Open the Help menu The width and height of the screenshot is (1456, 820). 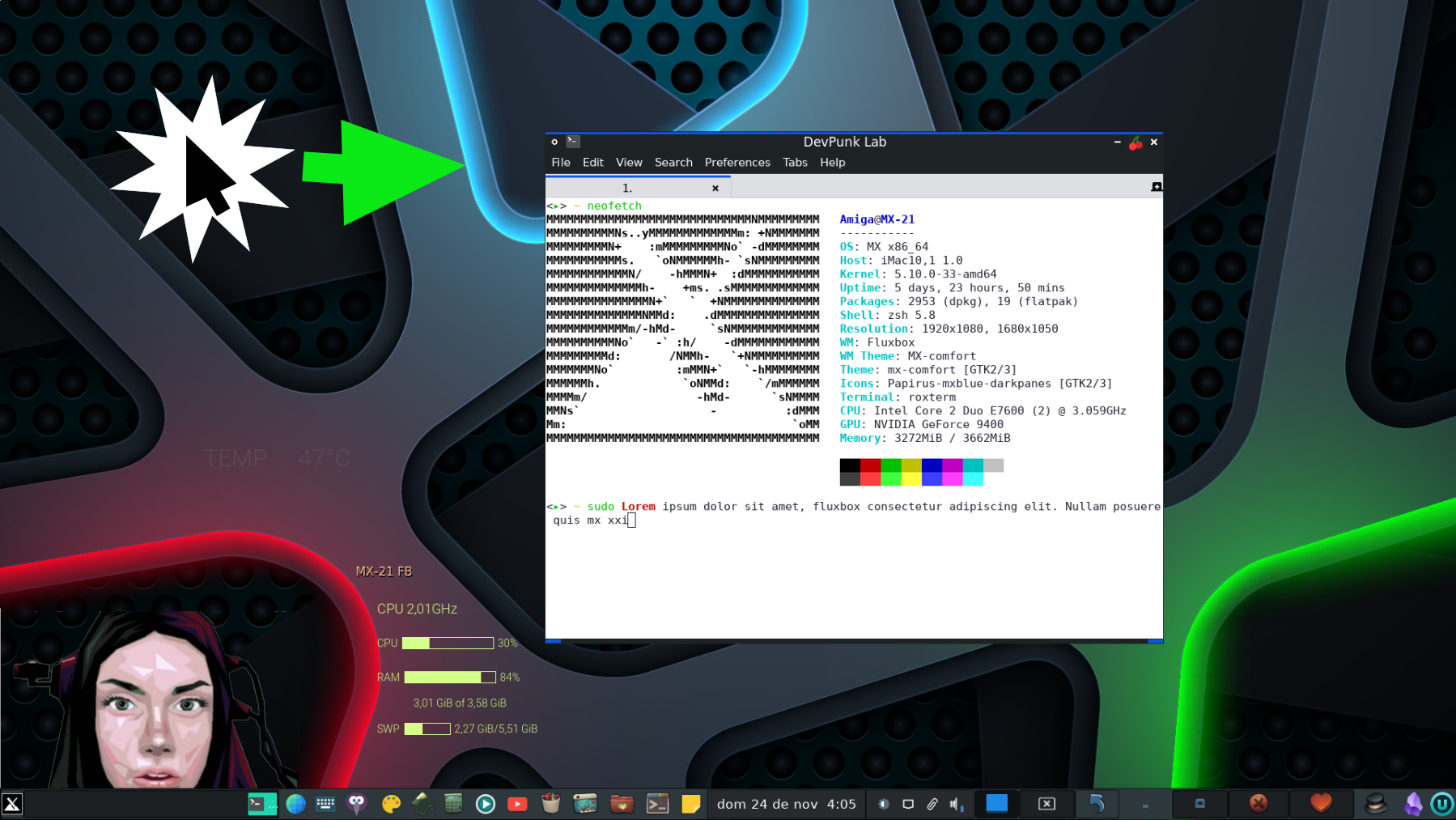(832, 163)
